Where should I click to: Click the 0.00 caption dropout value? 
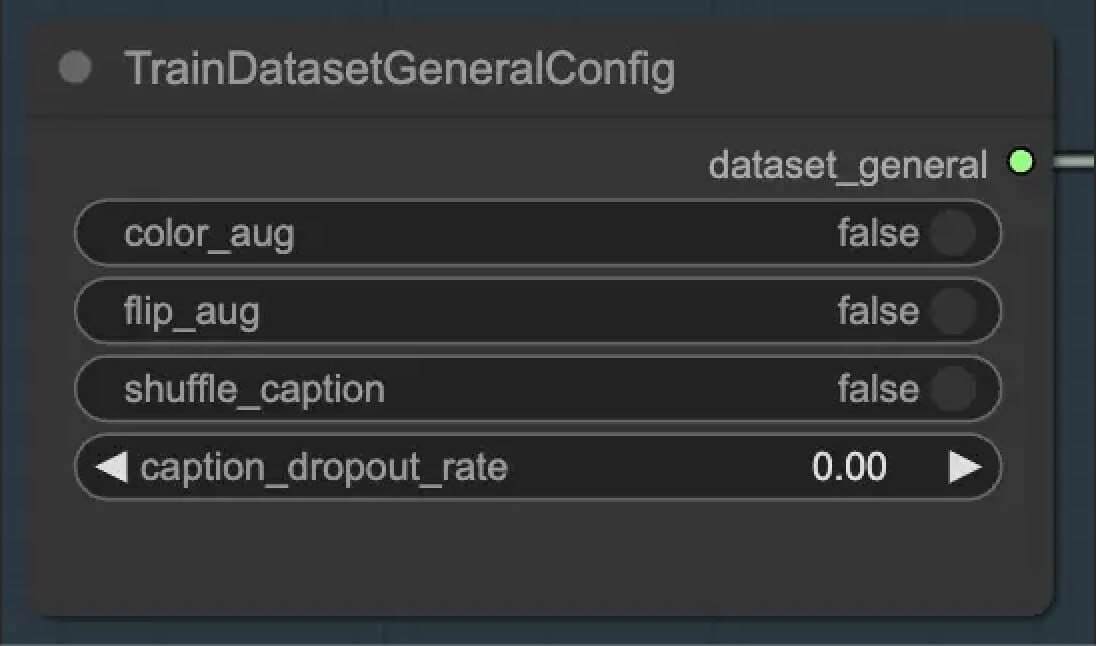click(849, 467)
